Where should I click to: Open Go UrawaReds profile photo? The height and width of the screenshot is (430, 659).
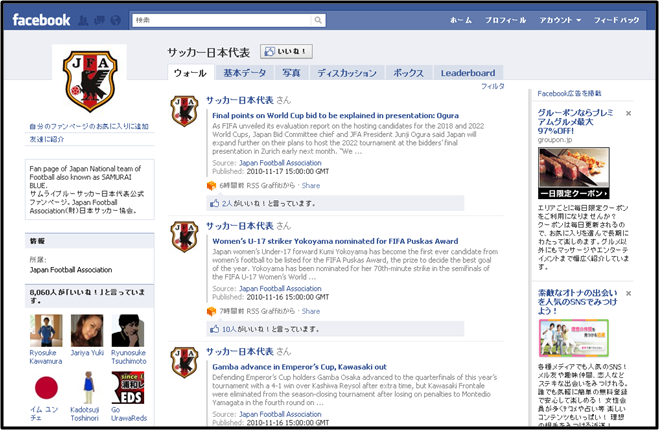[x=128, y=388]
